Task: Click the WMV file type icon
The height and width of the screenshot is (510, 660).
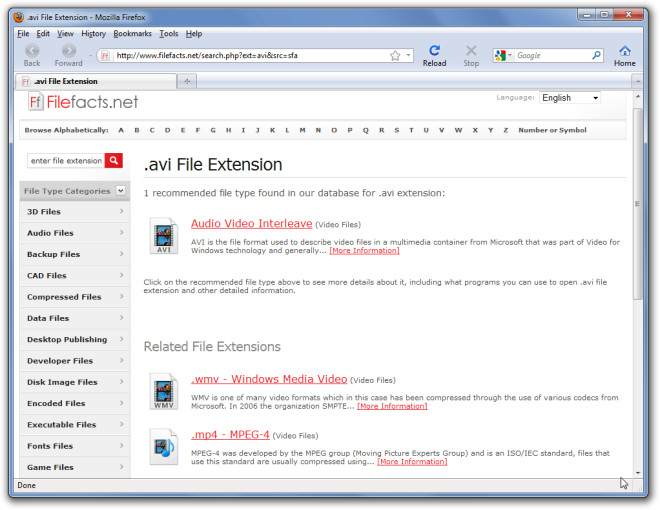Action: point(164,391)
